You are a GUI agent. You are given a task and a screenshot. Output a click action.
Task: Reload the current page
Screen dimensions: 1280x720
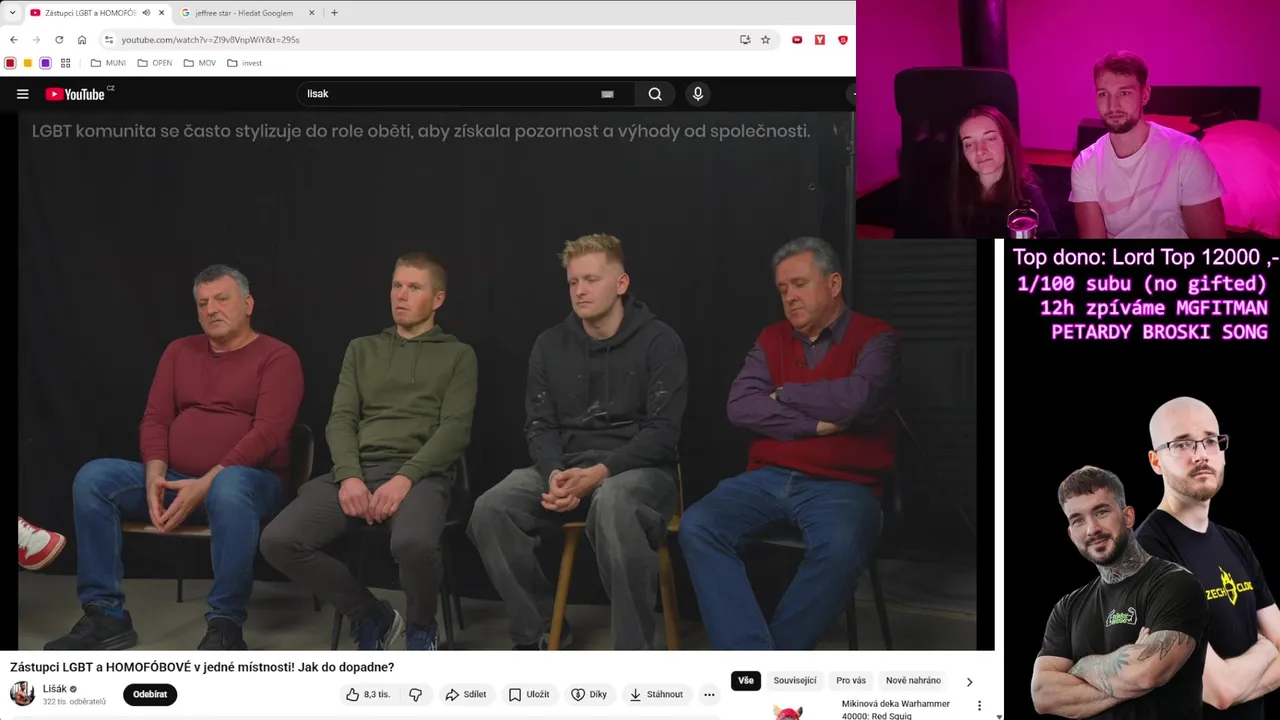click(59, 40)
